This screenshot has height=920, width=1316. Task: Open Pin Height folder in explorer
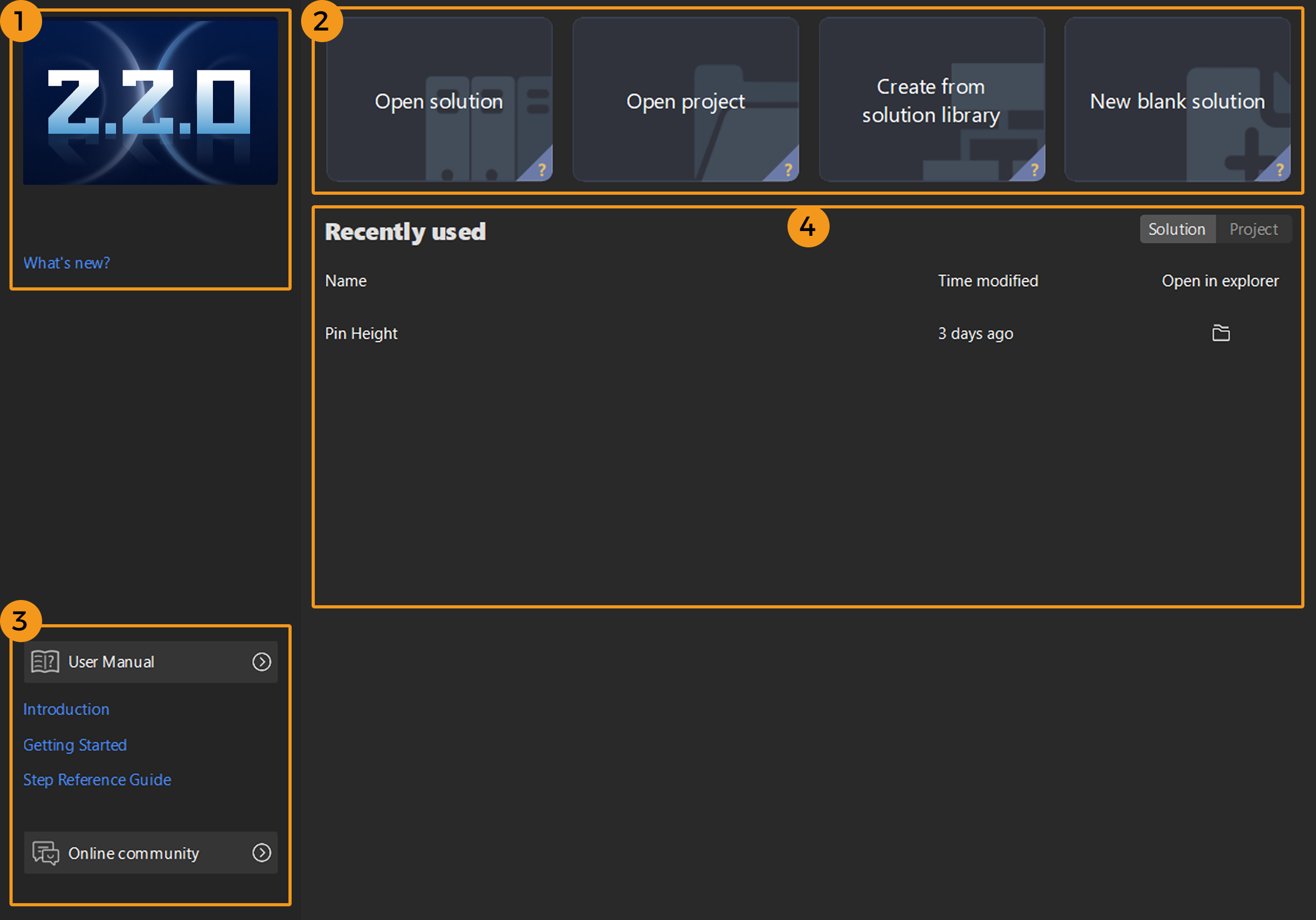coord(1220,333)
